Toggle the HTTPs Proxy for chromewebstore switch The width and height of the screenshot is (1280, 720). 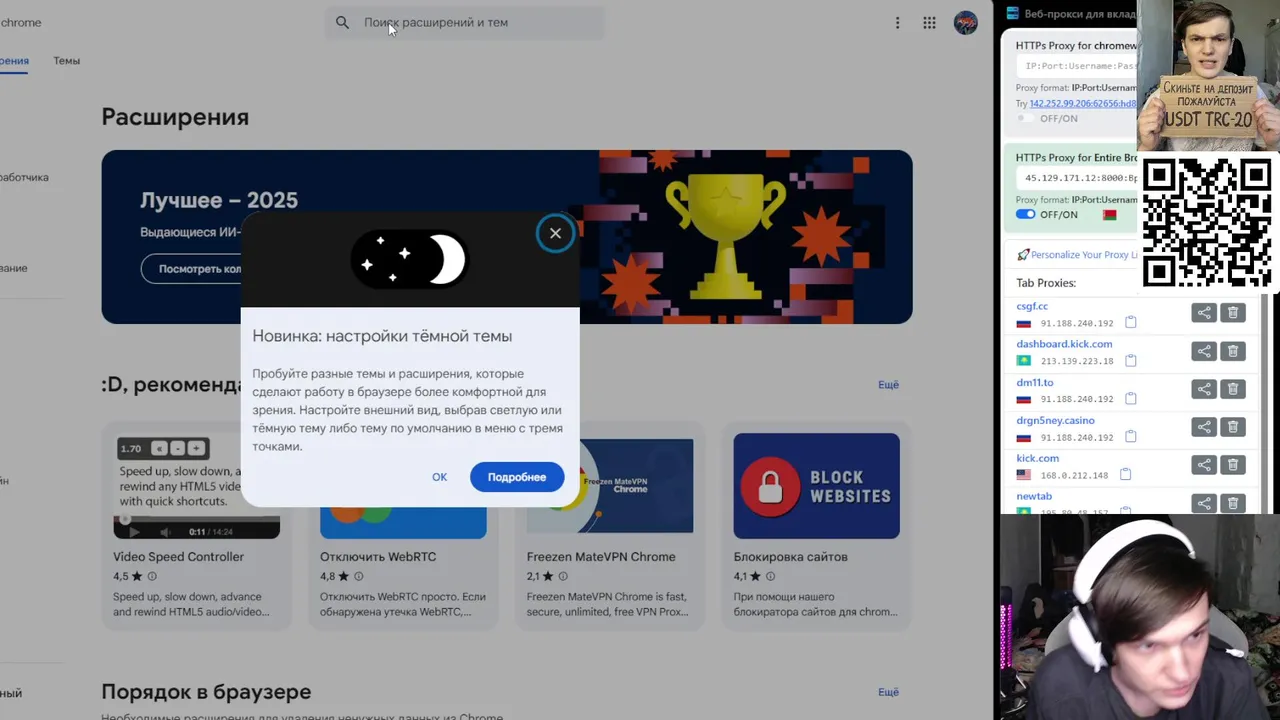(x=1024, y=118)
